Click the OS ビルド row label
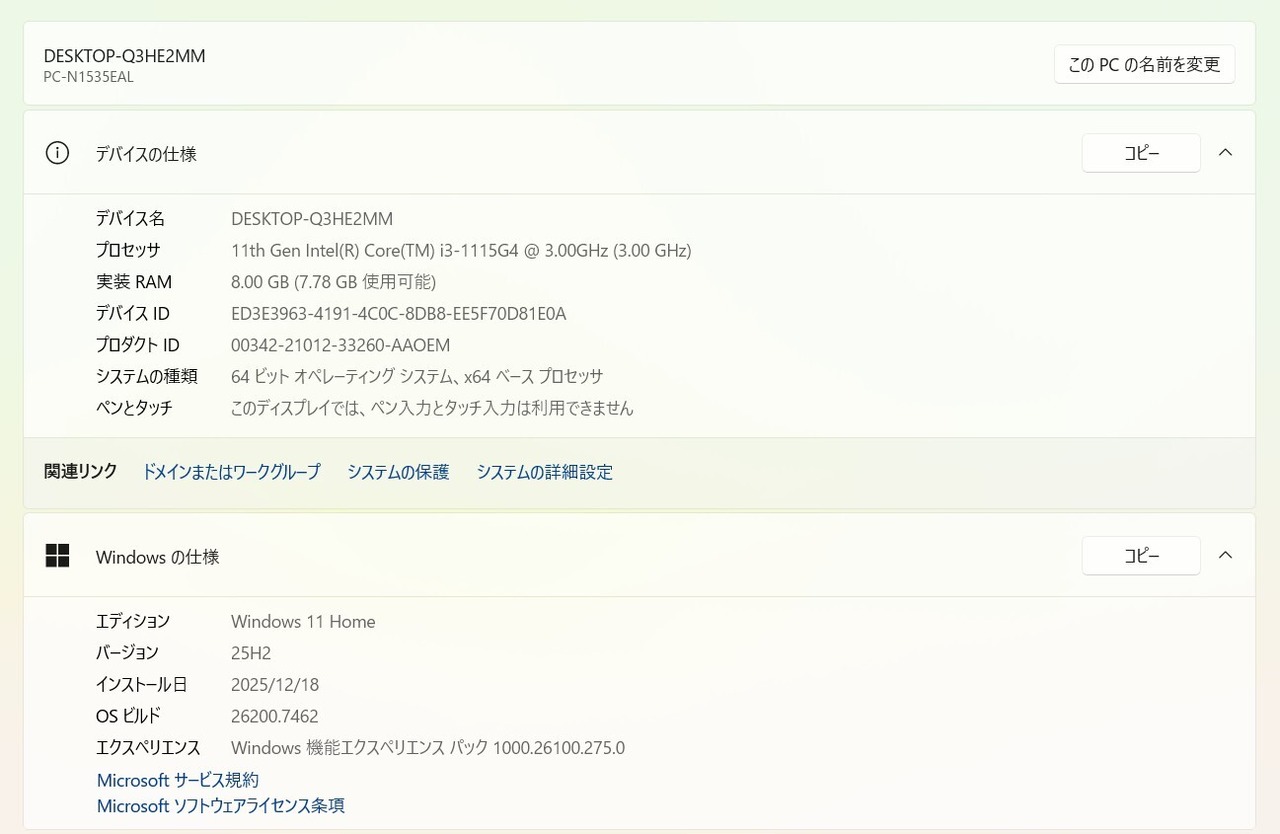Viewport: 1280px width, 834px height. coord(128,716)
